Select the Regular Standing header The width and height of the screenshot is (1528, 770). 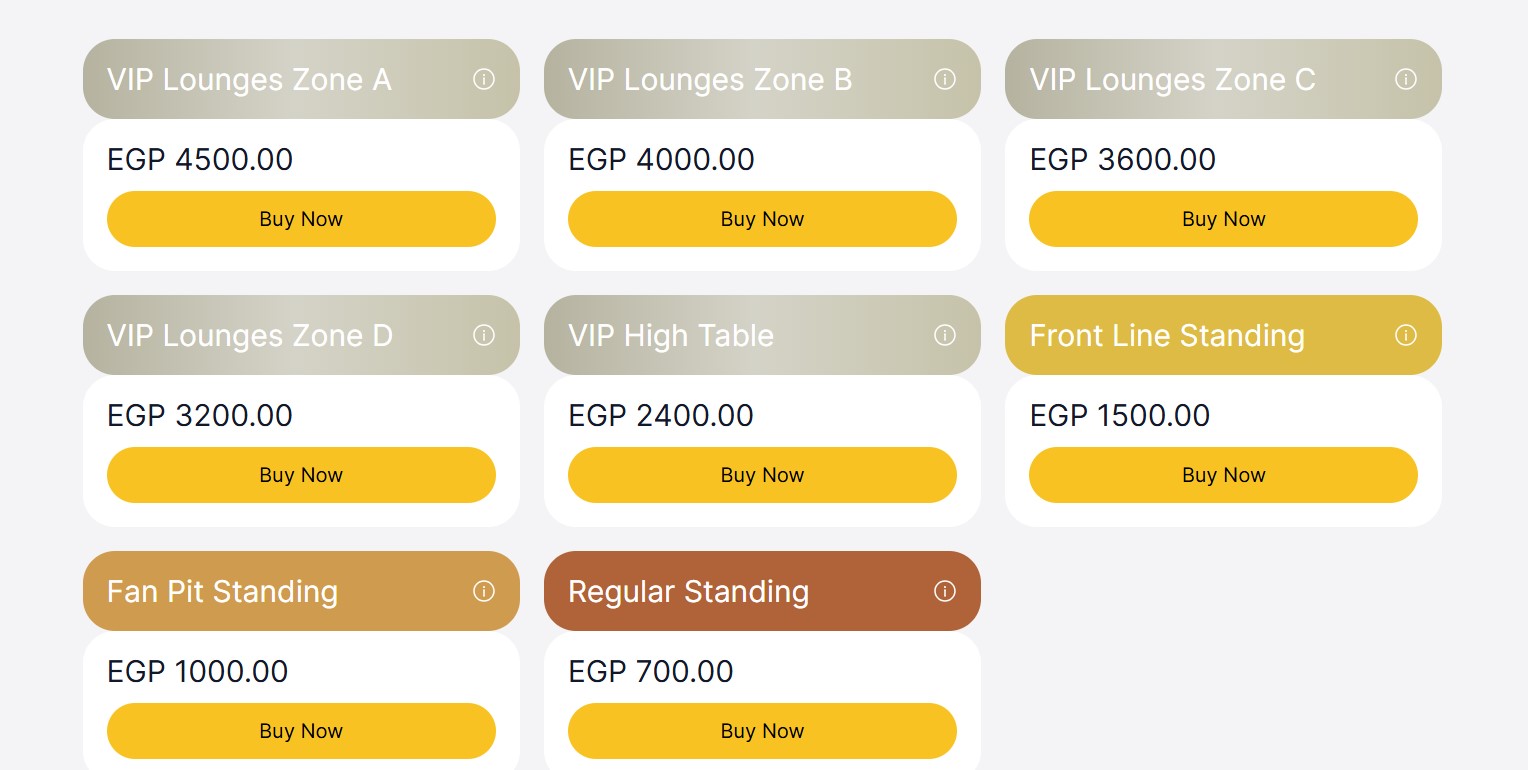(x=688, y=591)
